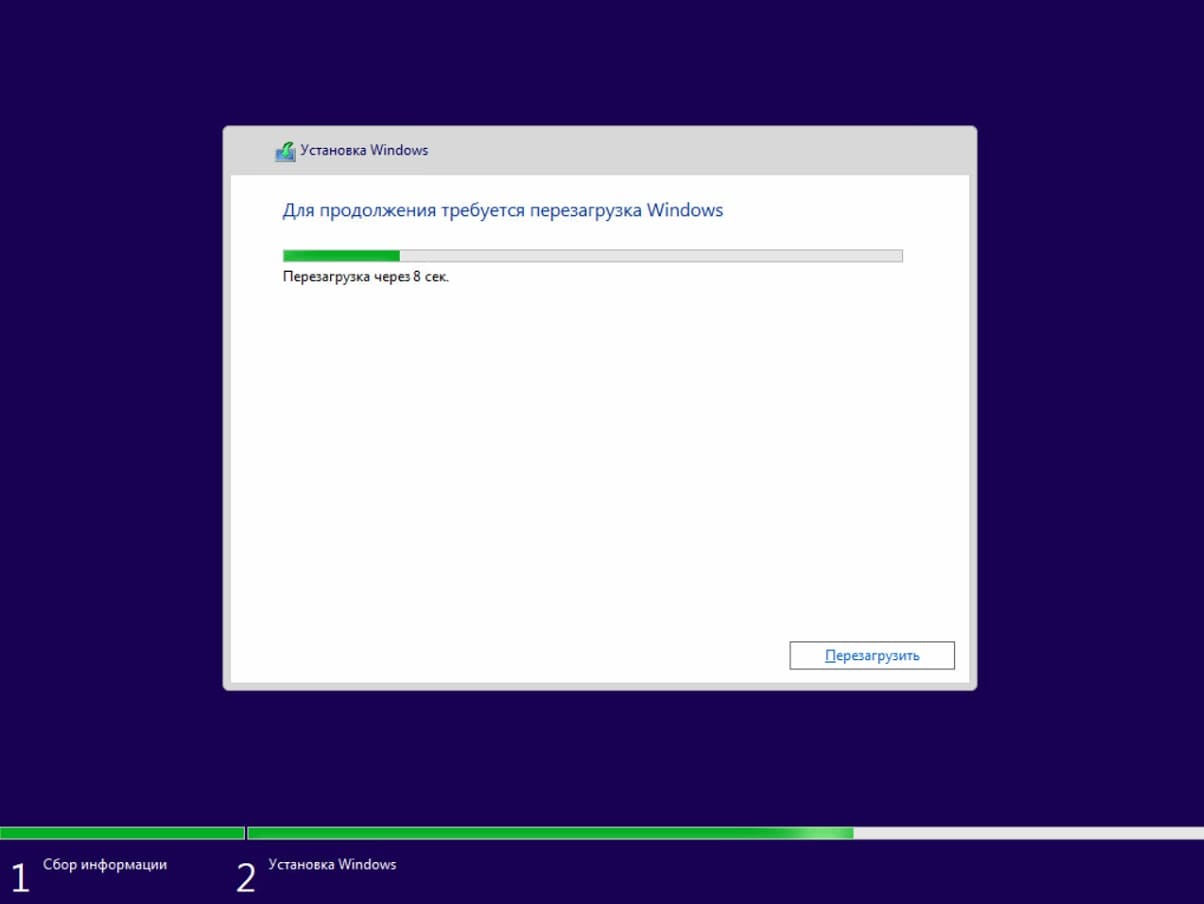Click the step number 2 at the bottom
The width and height of the screenshot is (1204, 904).
tap(246, 877)
